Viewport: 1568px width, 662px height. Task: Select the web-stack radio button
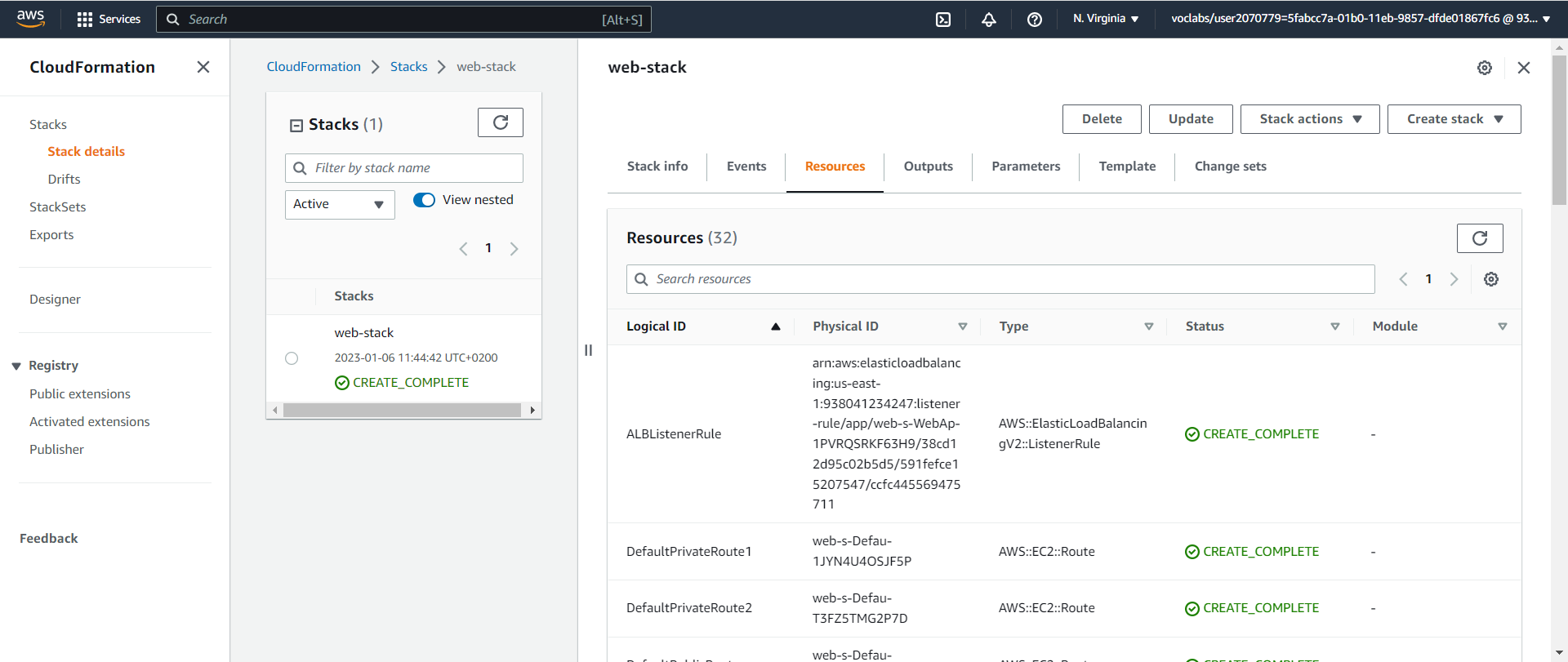[292, 358]
